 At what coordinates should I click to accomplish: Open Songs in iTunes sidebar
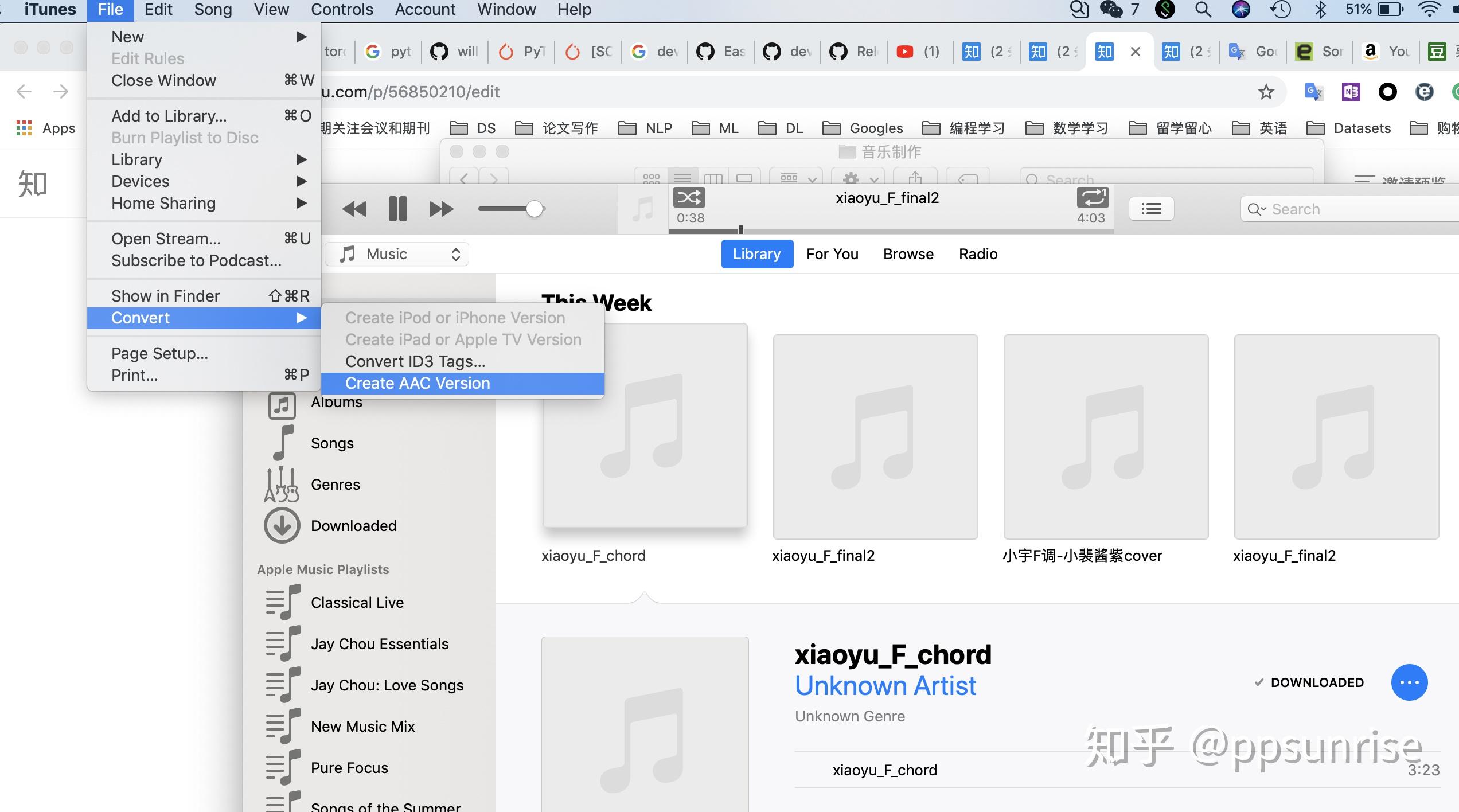pyautogui.click(x=332, y=443)
